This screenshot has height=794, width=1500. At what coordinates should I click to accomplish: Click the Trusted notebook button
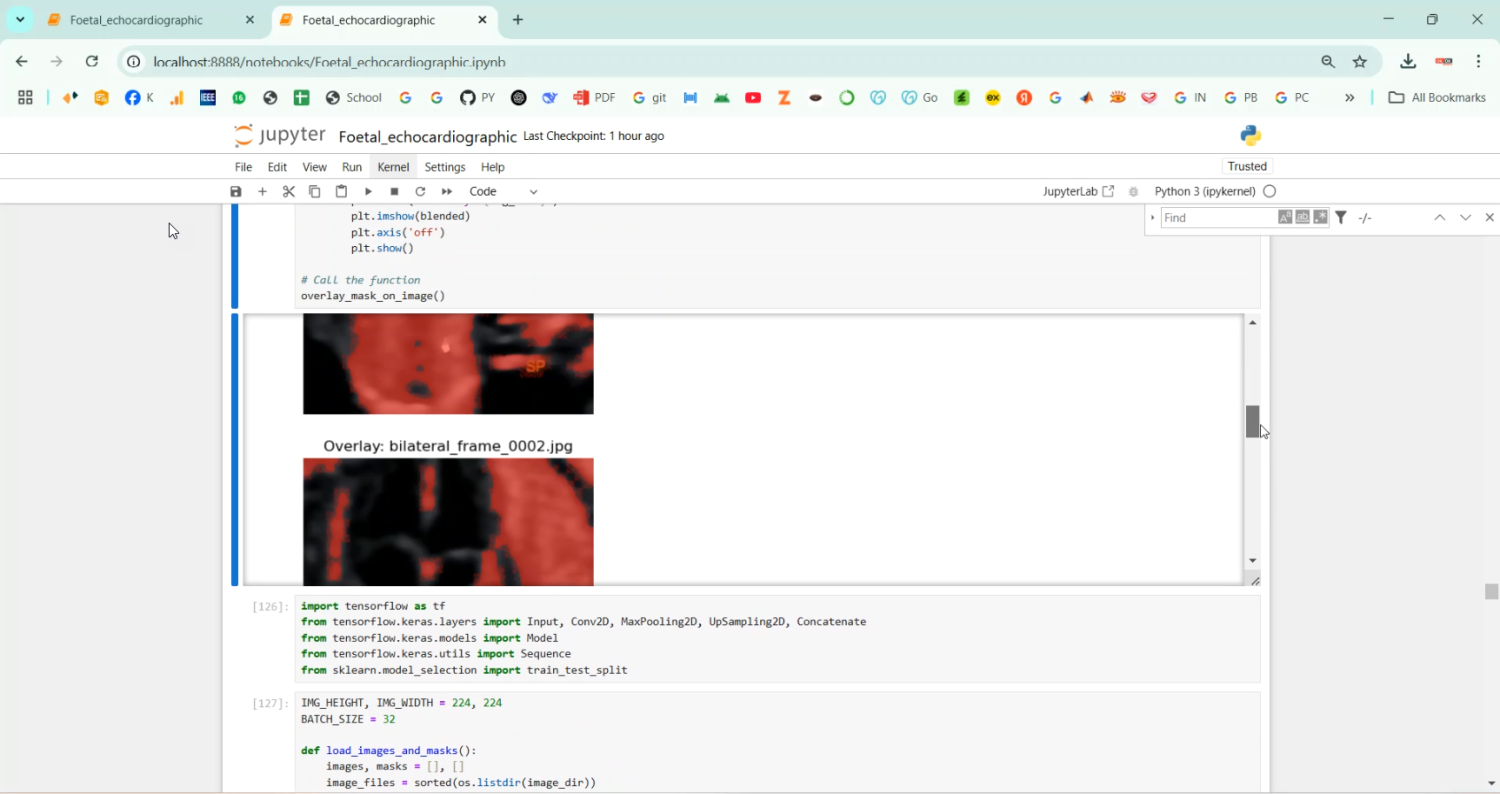(x=1247, y=166)
